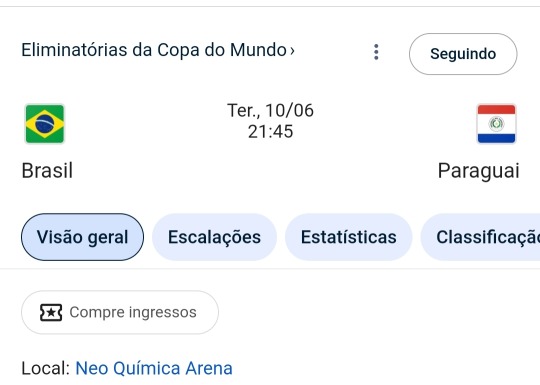Show the Classificação tab

point(480,237)
